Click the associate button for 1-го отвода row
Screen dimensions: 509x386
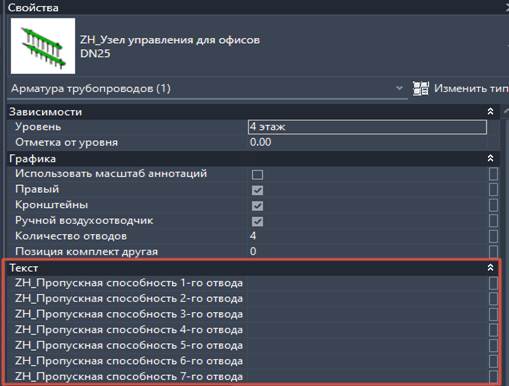coord(493,283)
